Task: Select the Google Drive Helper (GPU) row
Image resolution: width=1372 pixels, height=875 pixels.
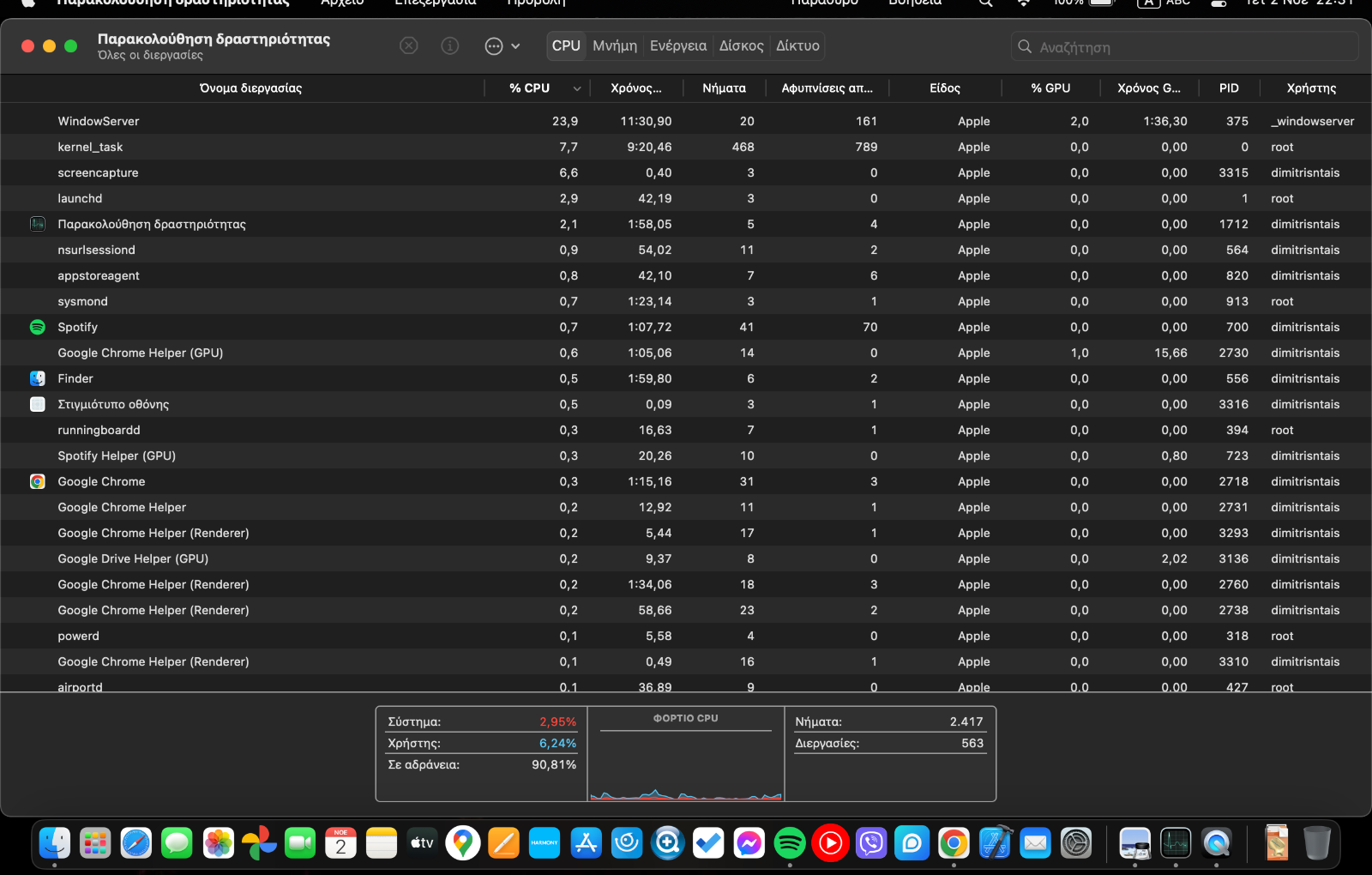Action: [x=686, y=558]
